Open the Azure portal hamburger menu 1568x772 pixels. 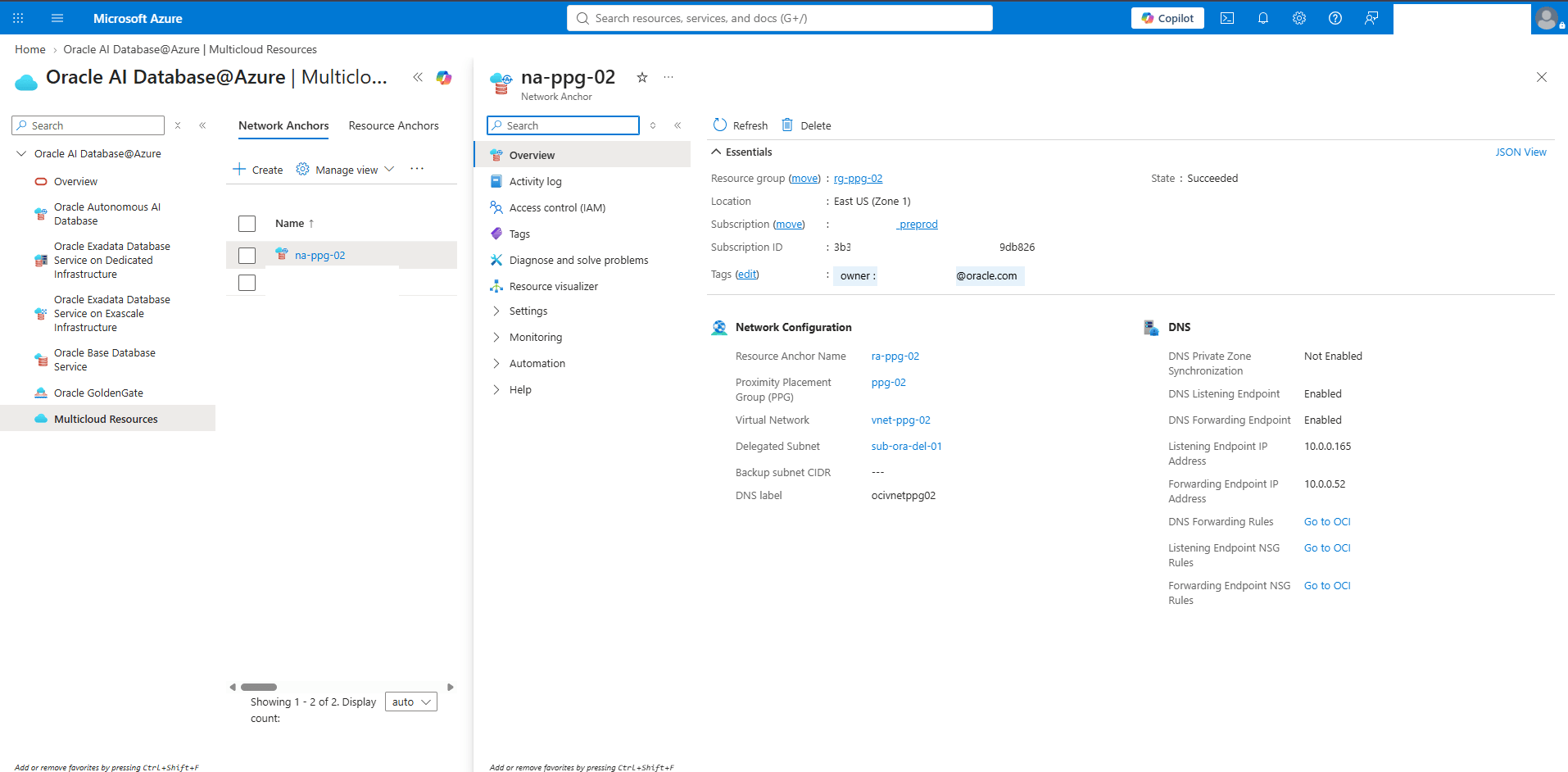57,18
